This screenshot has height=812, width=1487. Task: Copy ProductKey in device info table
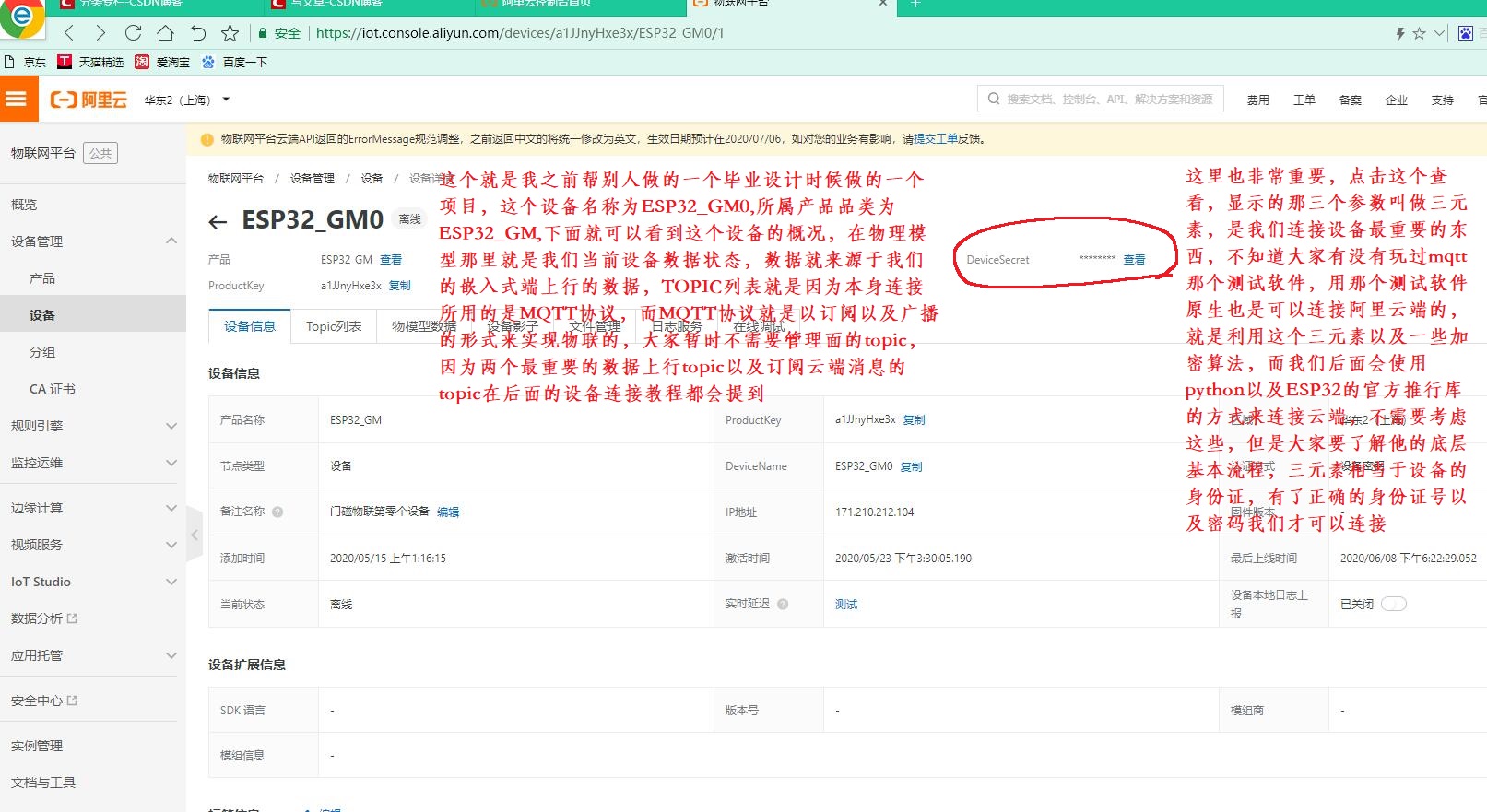(914, 420)
